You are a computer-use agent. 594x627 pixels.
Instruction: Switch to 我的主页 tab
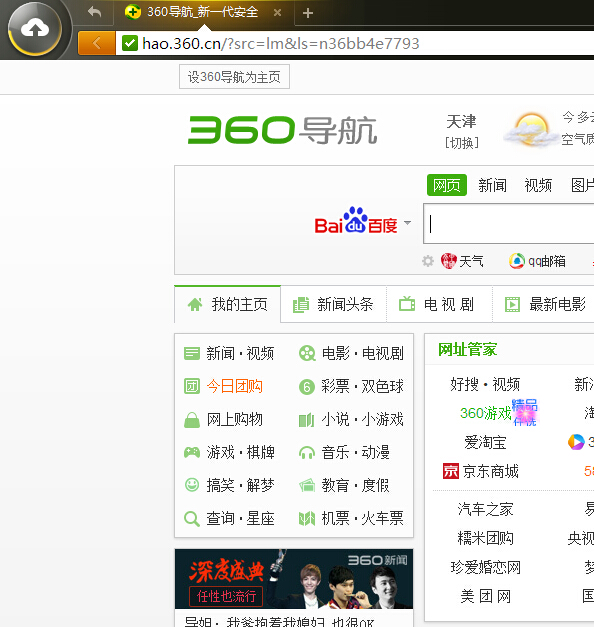228,305
